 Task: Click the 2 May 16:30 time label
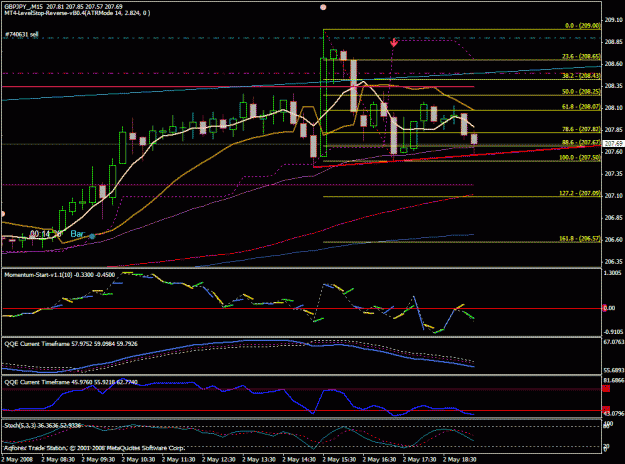click(379, 459)
